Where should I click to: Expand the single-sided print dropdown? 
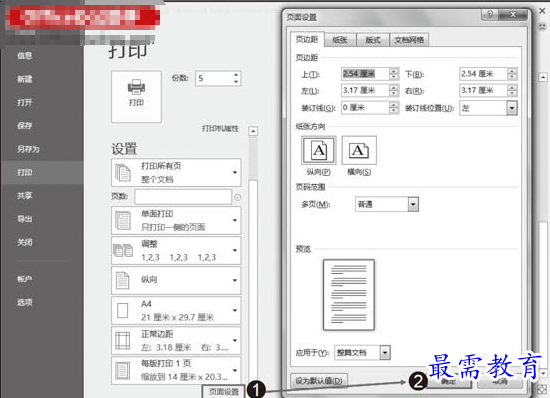(x=235, y=220)
